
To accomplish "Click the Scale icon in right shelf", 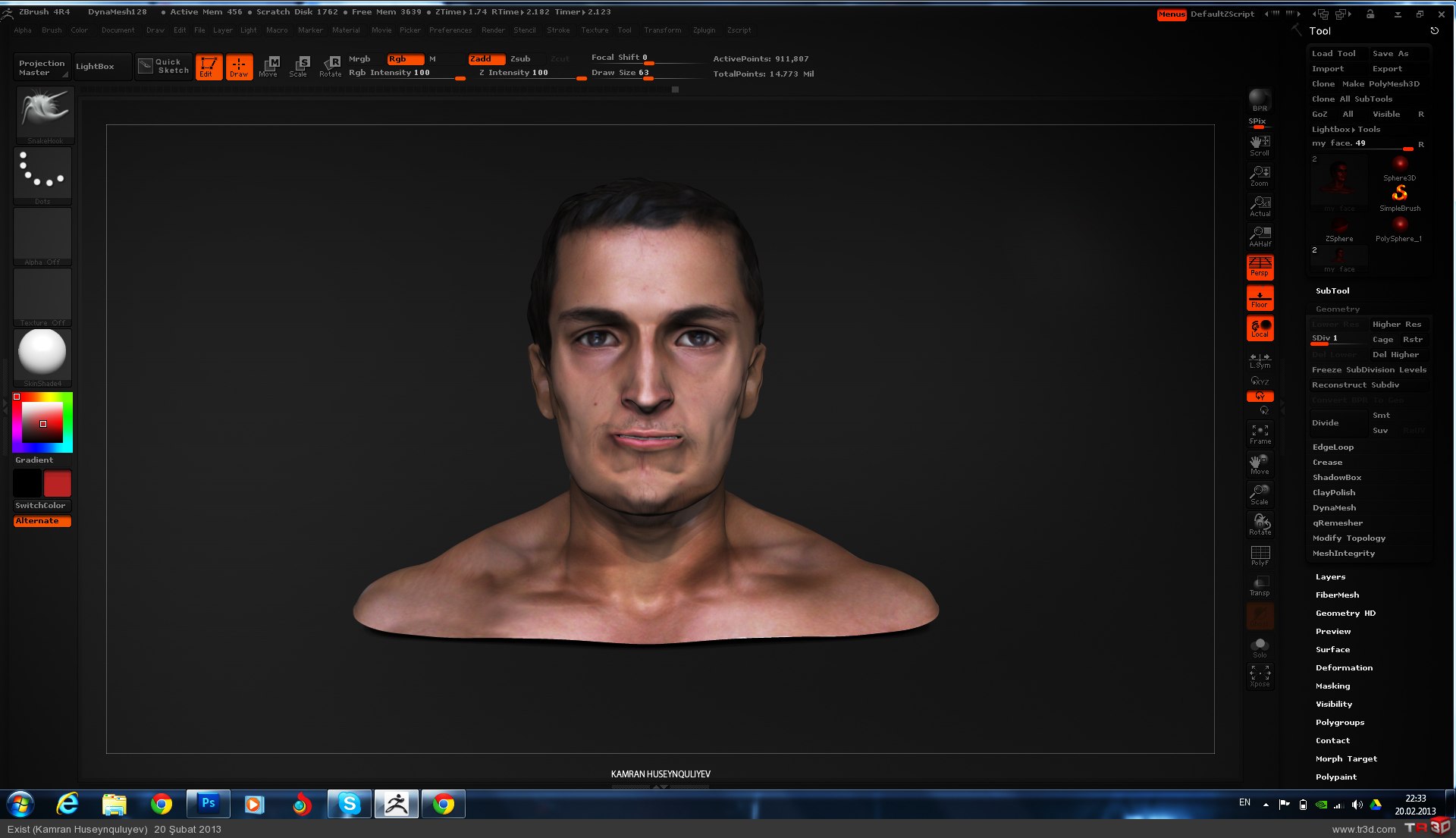I will coord(1260,494).
